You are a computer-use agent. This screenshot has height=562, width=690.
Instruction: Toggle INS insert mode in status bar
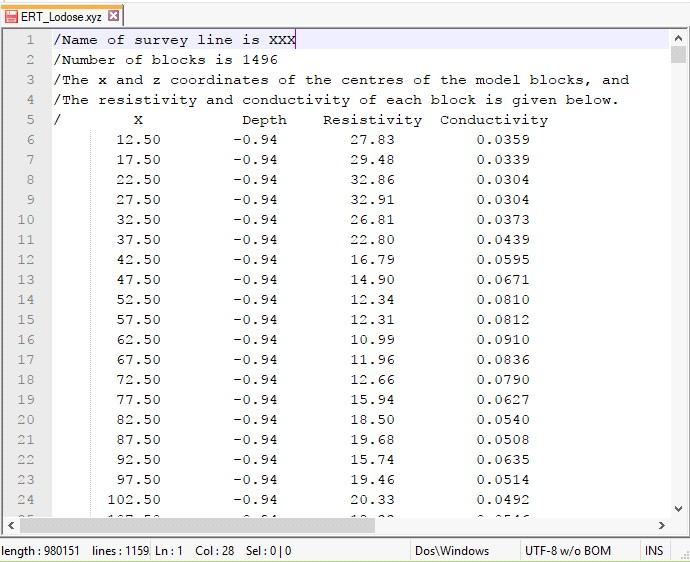coord(654,551)
